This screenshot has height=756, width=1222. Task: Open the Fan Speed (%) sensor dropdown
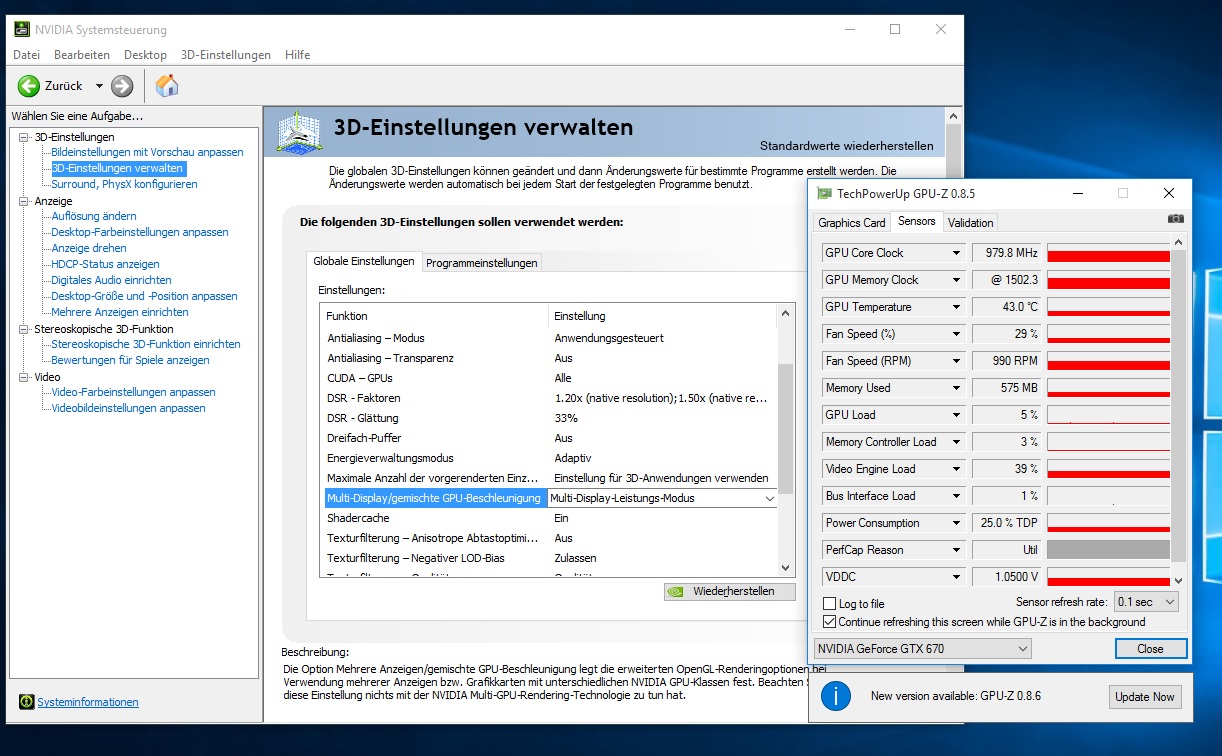956,334
